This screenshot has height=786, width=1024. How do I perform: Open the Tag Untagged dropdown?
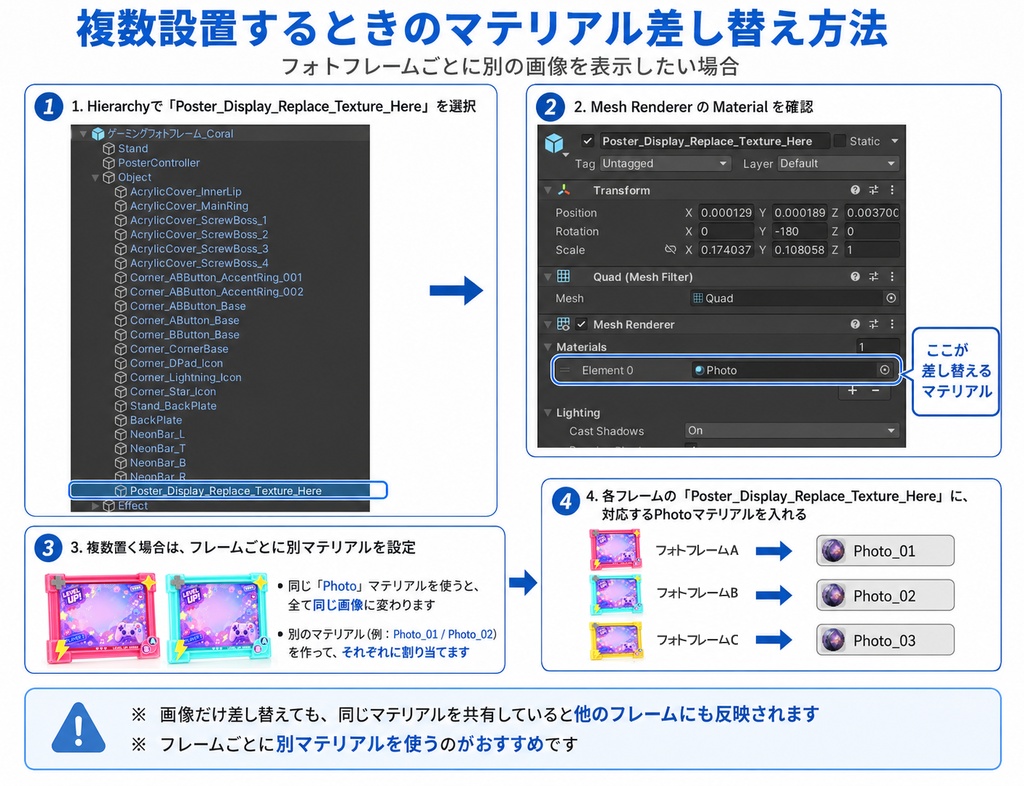[x=665, y=163]
